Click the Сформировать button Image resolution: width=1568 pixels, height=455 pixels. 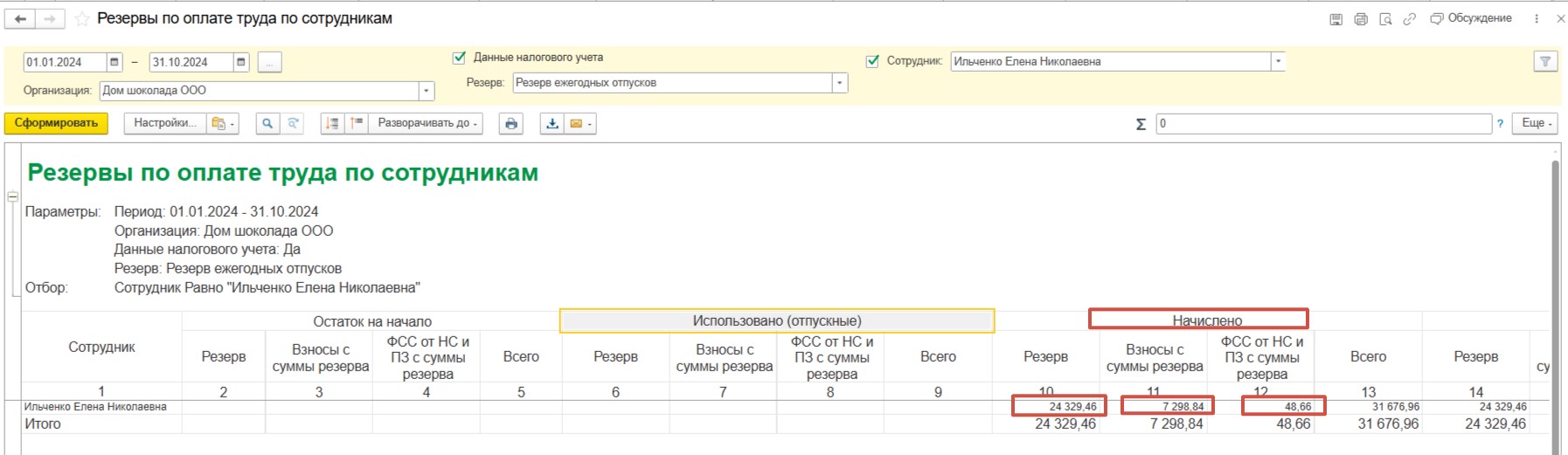(56, 123)
